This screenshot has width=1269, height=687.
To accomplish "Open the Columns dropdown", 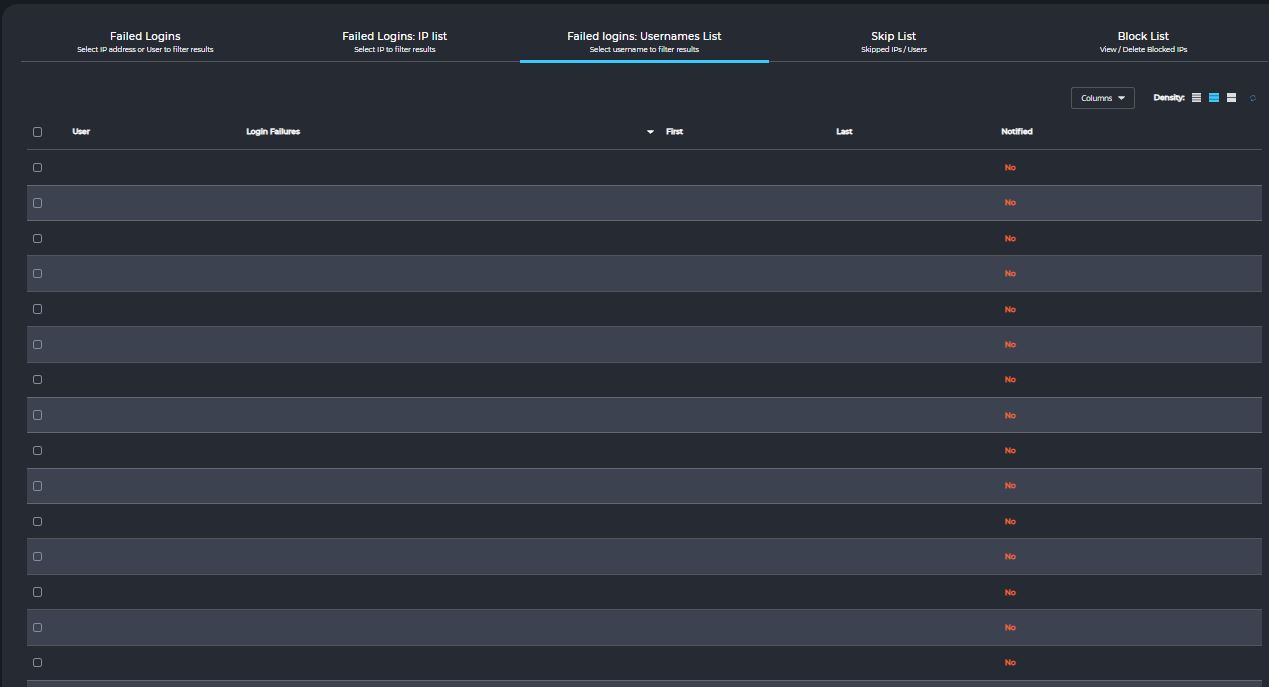I will click(x=1102, y=98).
